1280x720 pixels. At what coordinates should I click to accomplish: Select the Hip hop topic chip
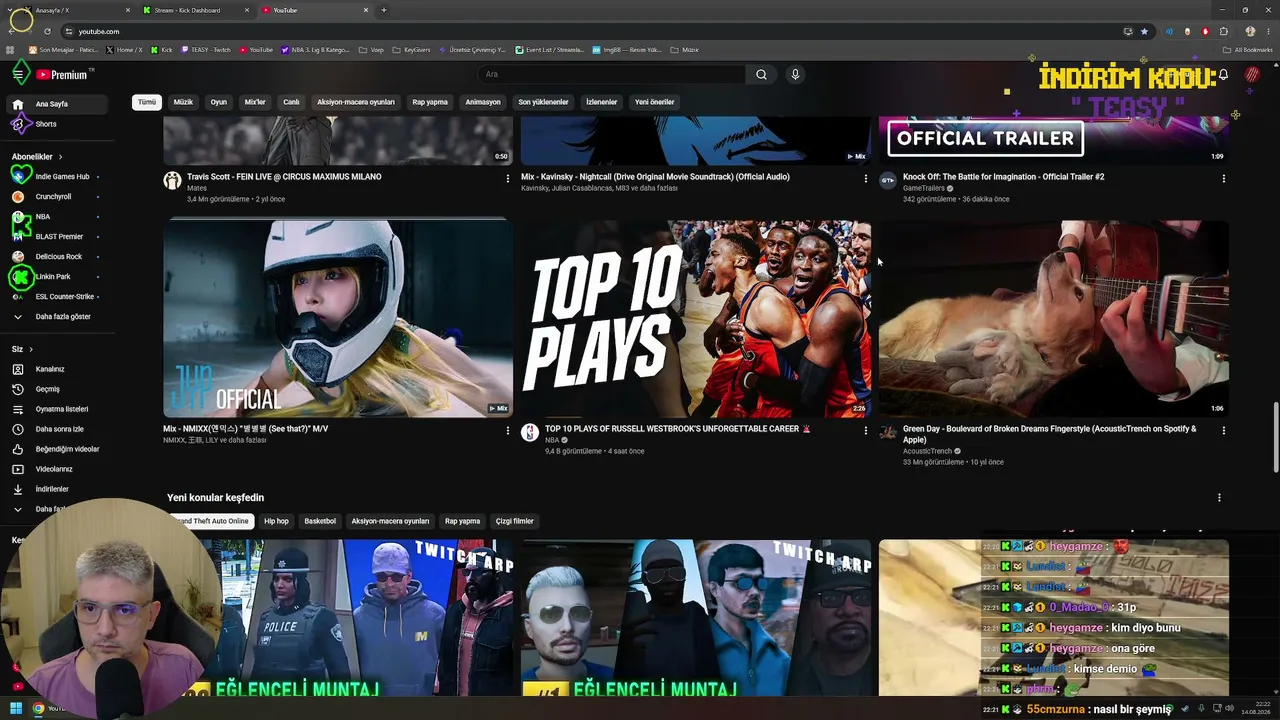[276, 521]
